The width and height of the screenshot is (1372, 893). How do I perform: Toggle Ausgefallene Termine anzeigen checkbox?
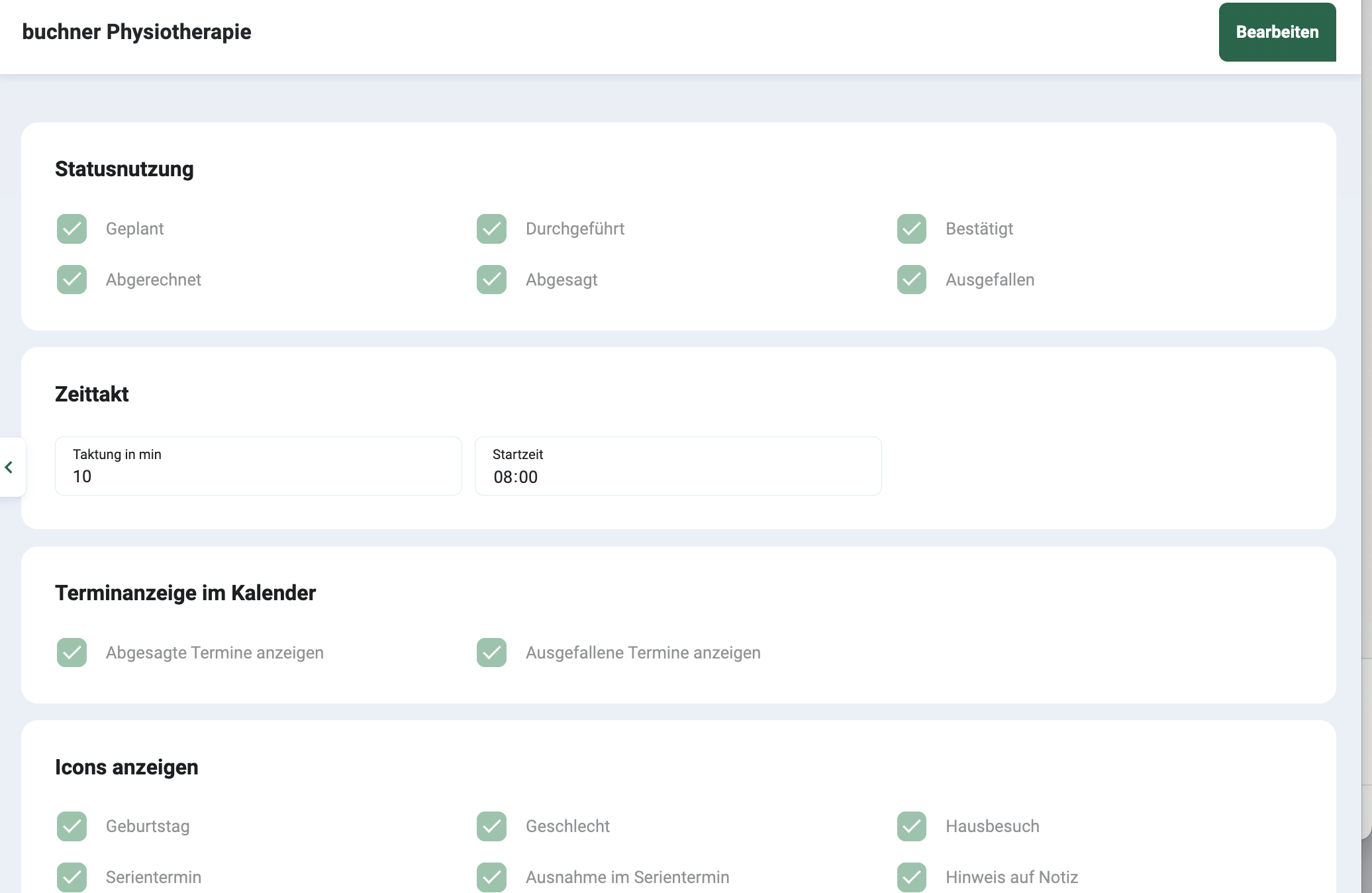click(491, 653)
